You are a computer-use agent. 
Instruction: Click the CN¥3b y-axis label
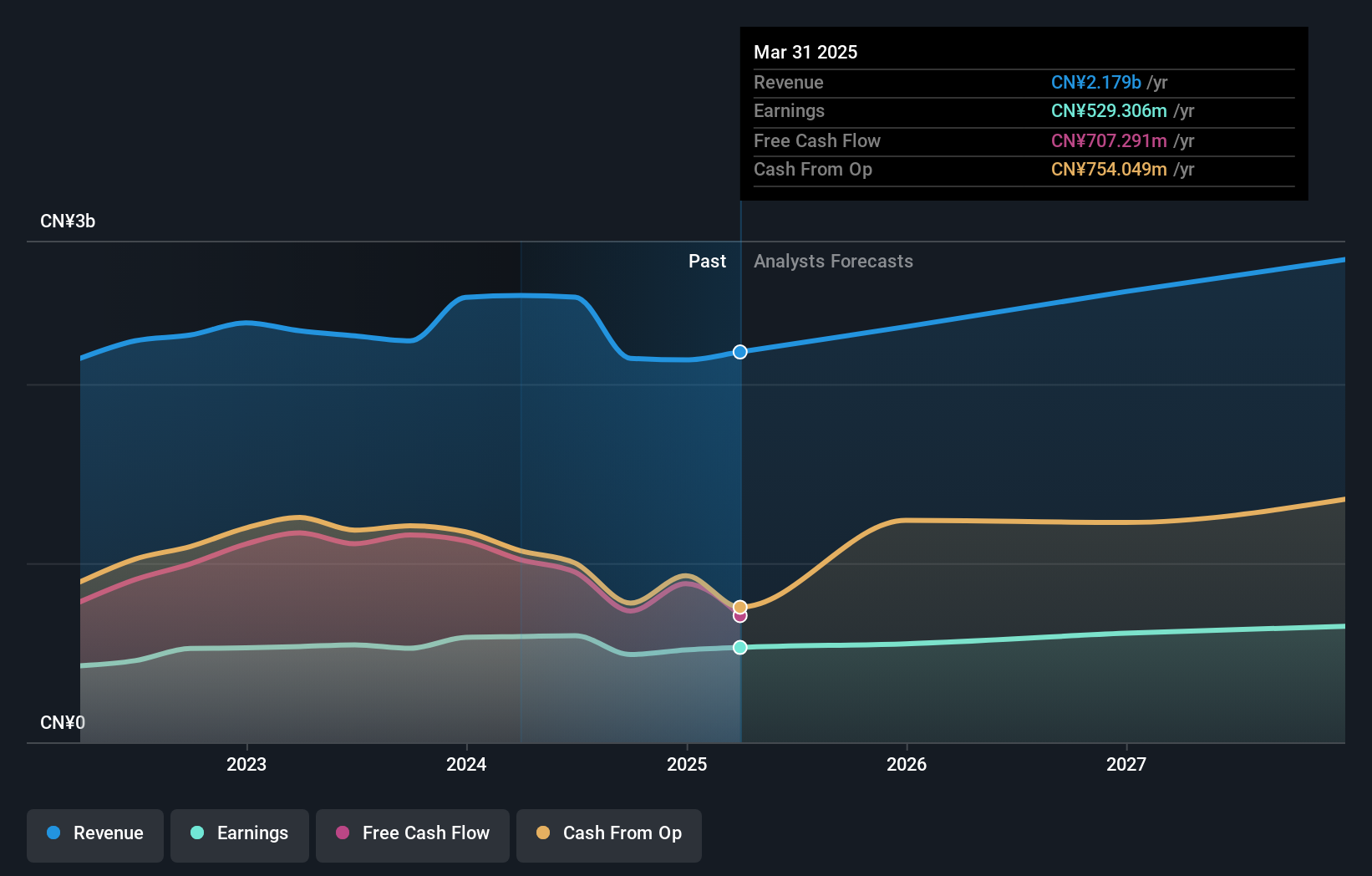(68, 222)
